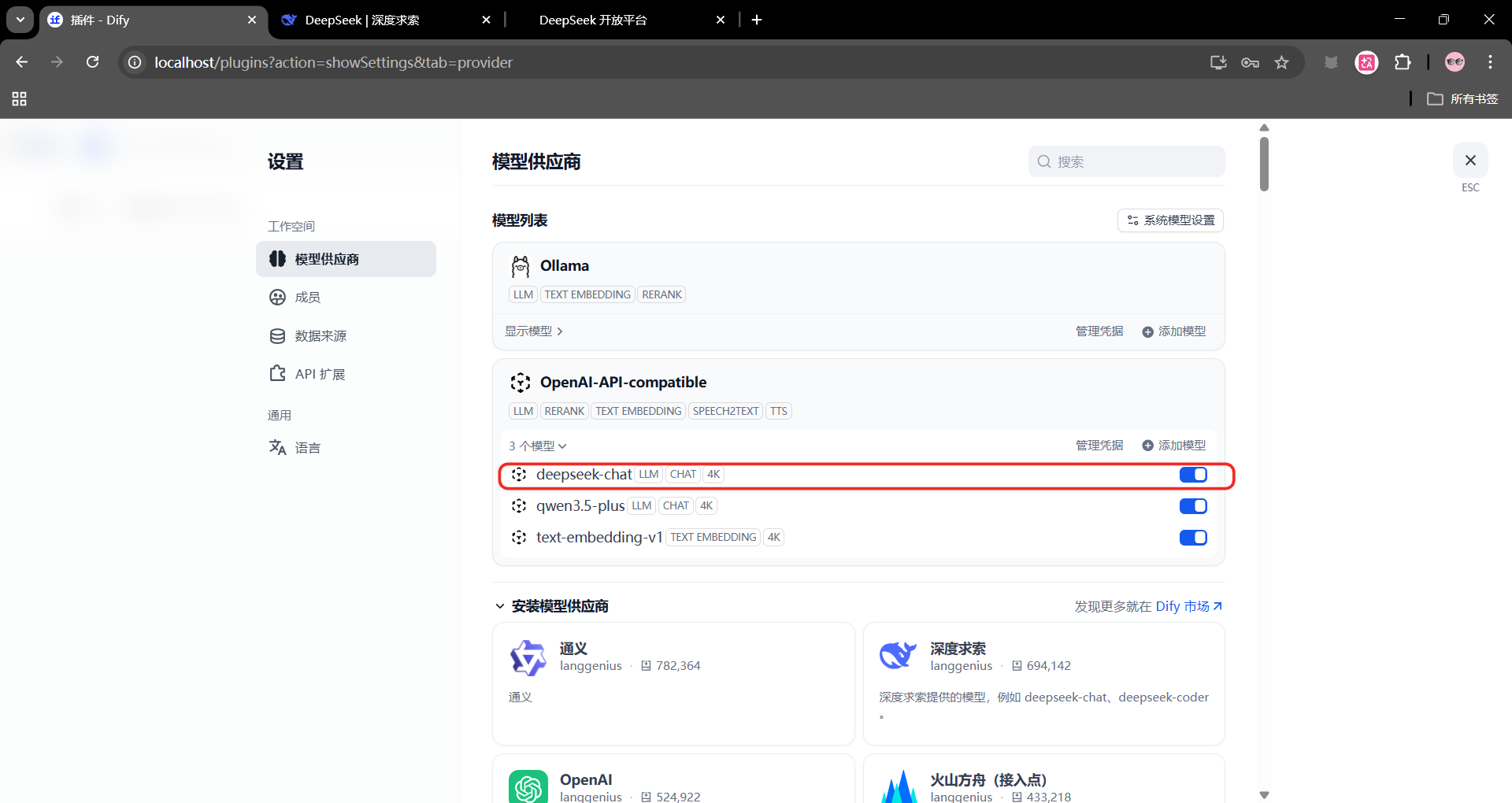Close the 插件 - Dify tab
The image size is (1512, 803).
coord(252,20)
